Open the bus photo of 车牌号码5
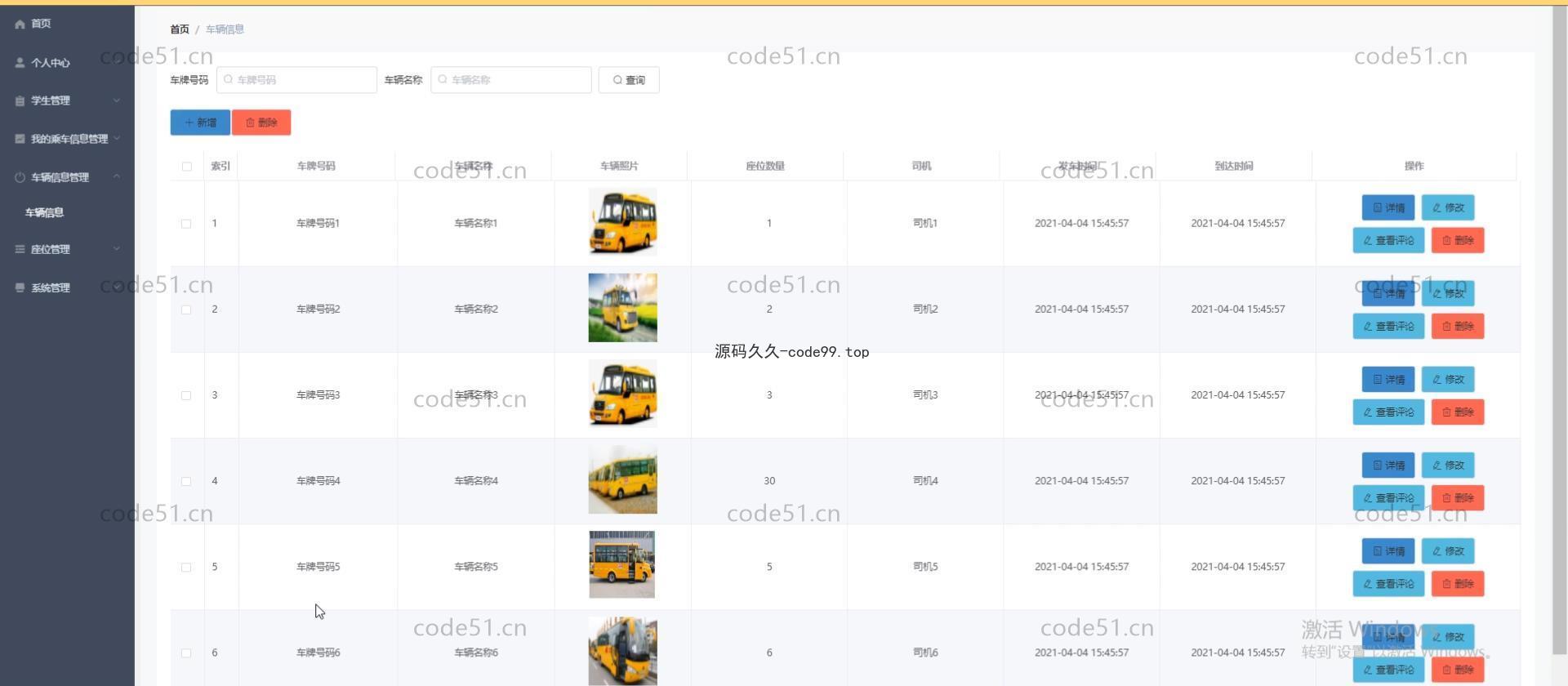Image resolution: width=1568 pixels, height=686 pixels. pos(622,565)
